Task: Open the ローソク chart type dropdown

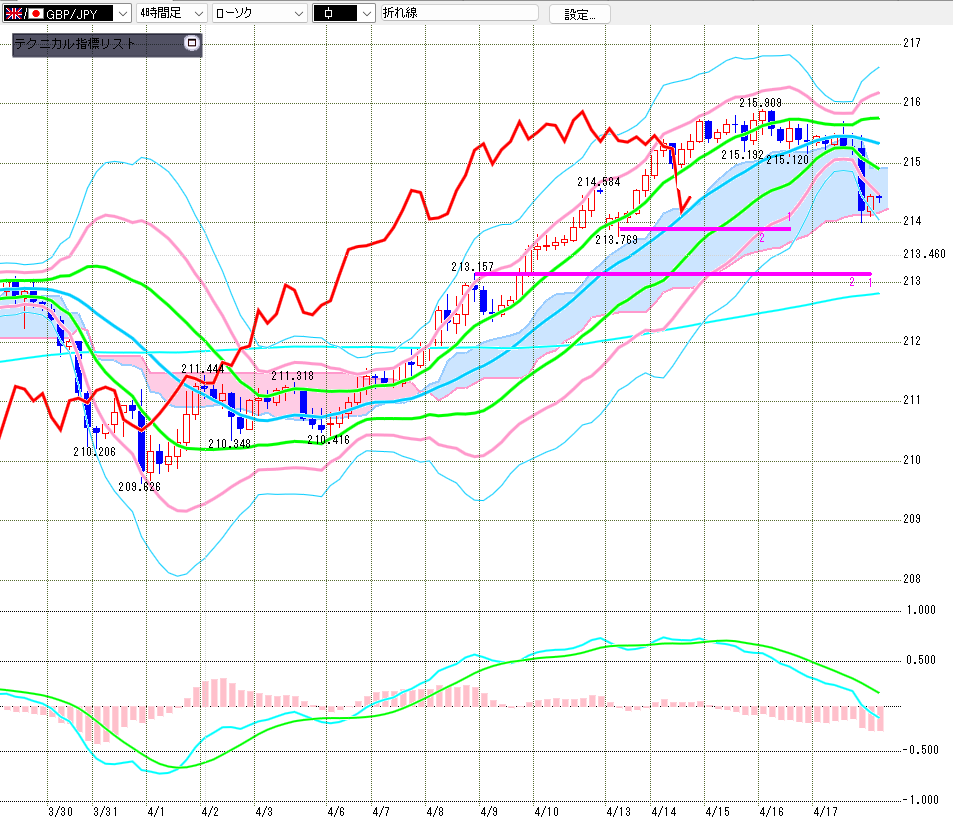Action: pos(297,13)
